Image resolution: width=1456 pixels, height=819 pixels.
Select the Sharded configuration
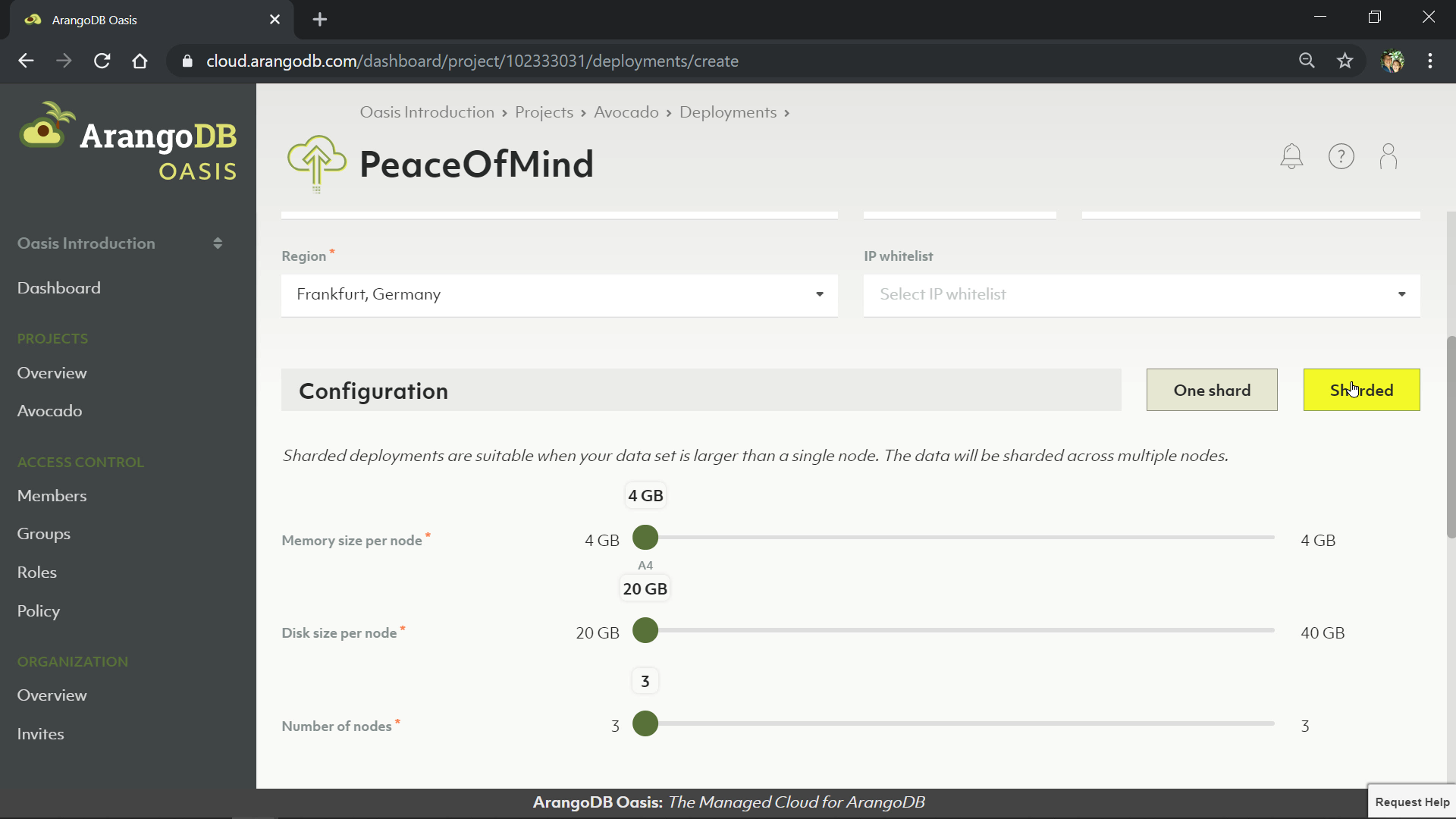click(1361, 390)
